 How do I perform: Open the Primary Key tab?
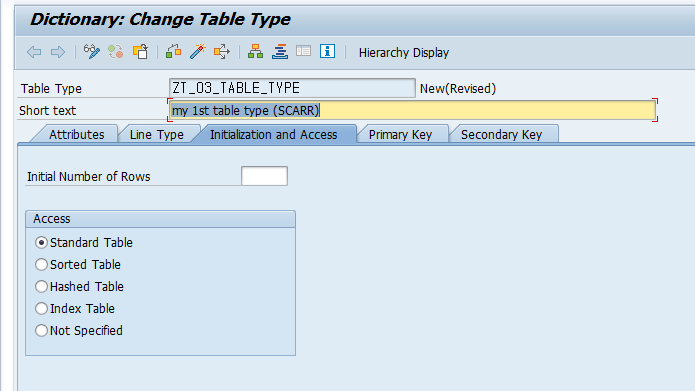click(400, 134)
